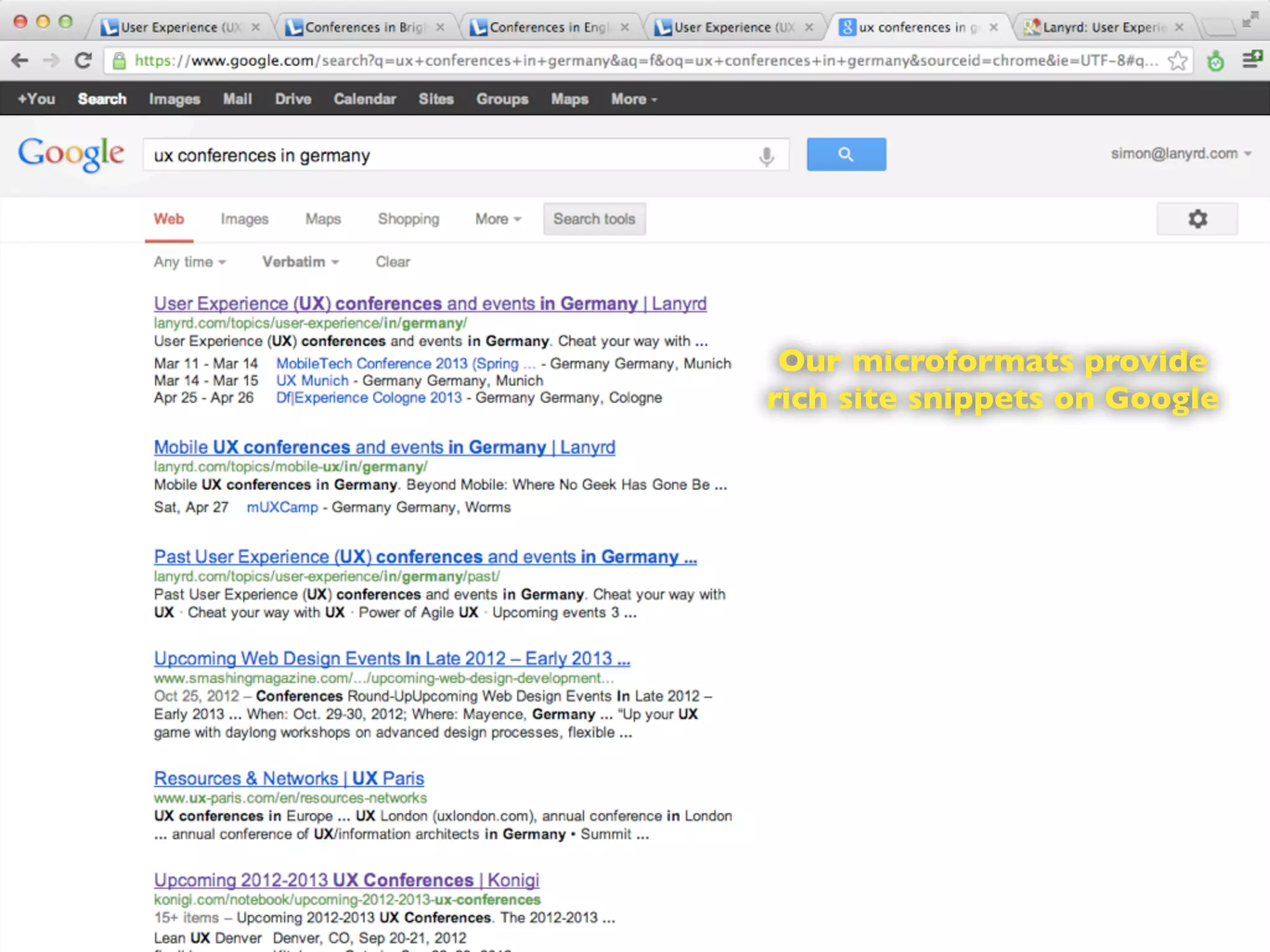The width and height of the screenshot is (1270, 952).
Task: Toggle the Search tools button
Action: click(594, 219)
